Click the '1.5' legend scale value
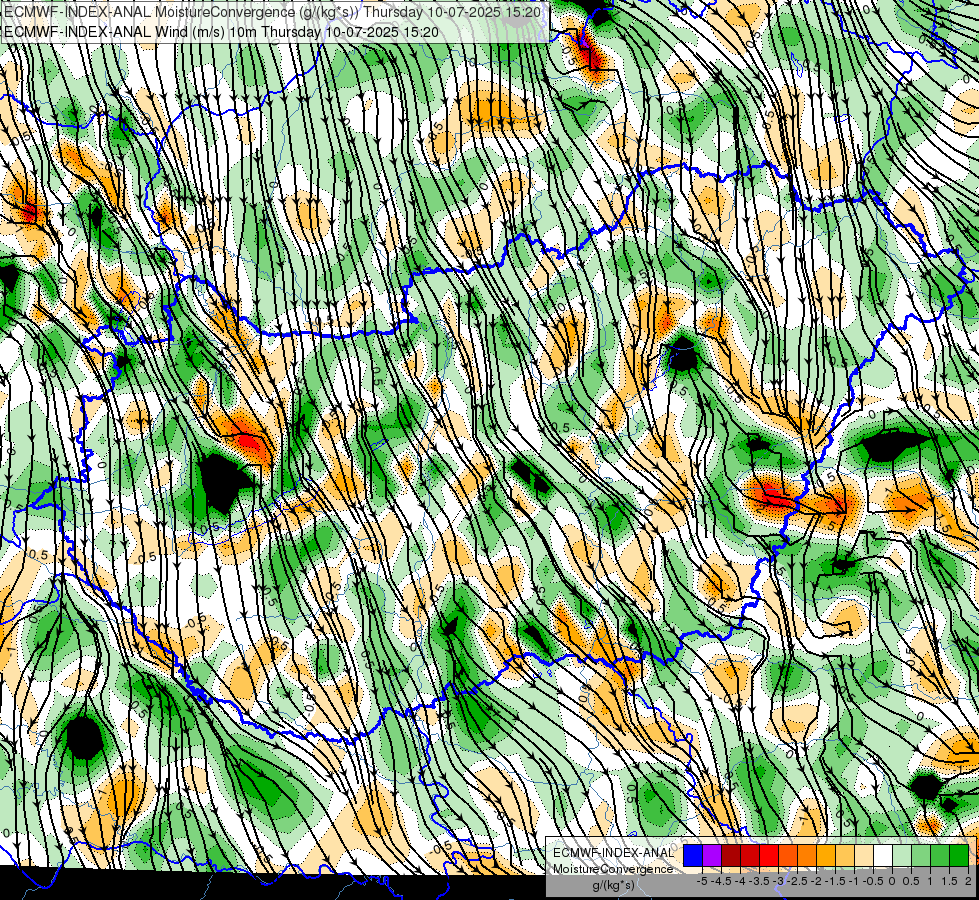The width and height of the screenshot is (979, 900). [950, 881]
